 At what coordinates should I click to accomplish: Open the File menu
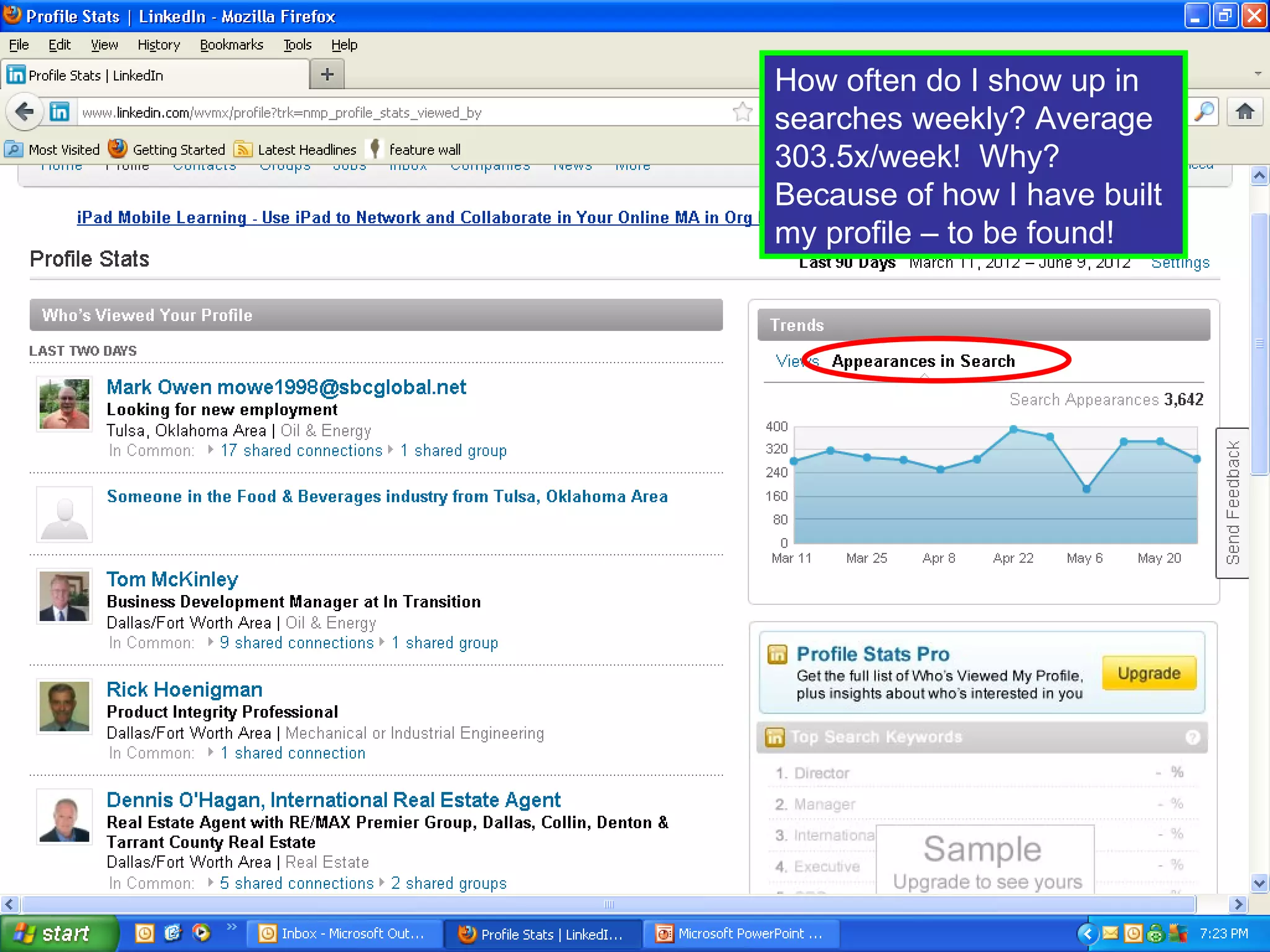tap(19, 45)
